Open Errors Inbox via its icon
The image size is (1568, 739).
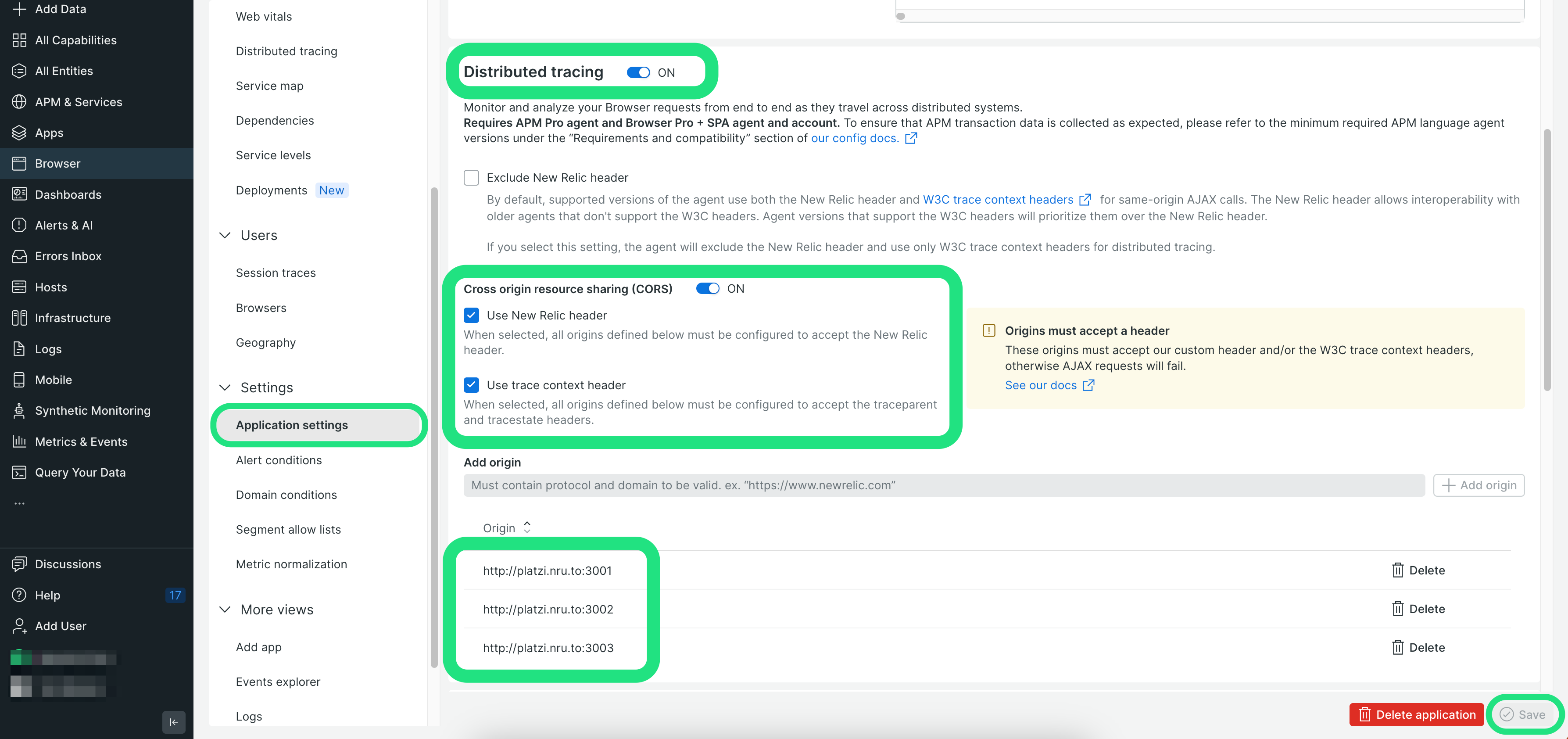click(x=19, y=256)
